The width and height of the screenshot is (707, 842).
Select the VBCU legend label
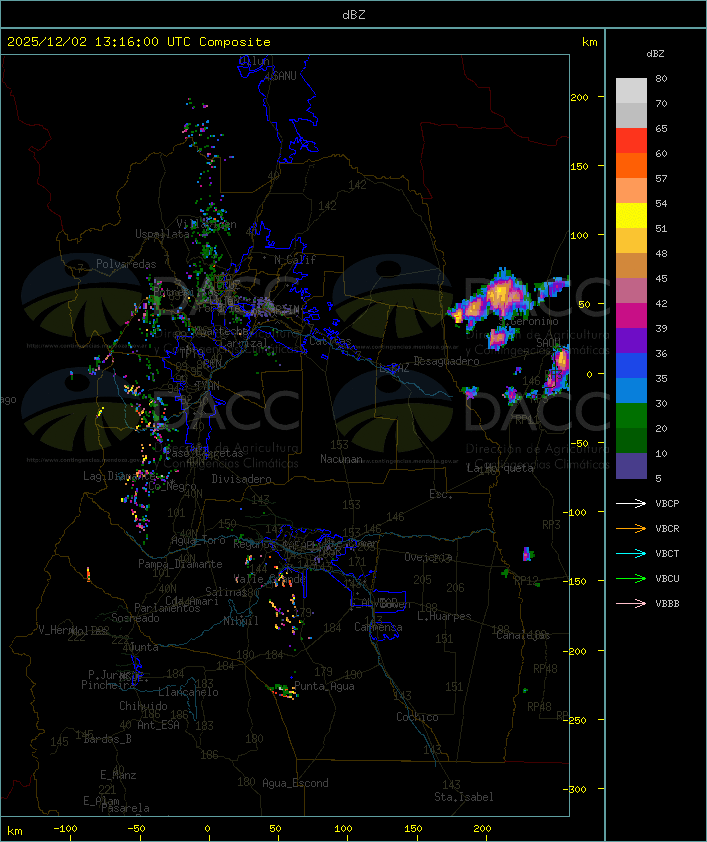[x=667, y=579]
